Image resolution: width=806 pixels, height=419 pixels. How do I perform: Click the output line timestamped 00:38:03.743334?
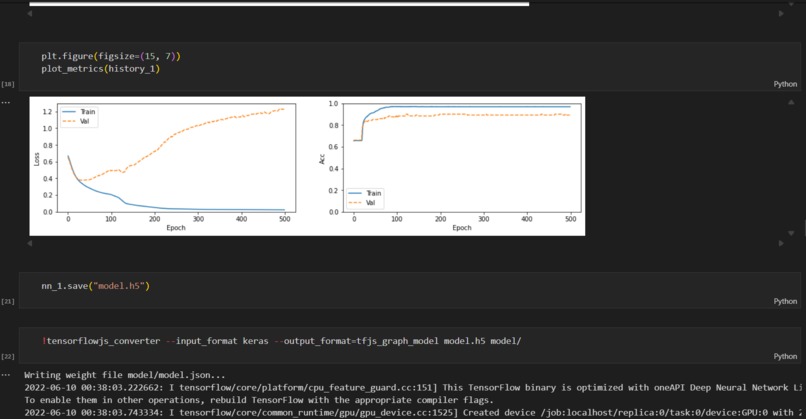click(413, 412)
